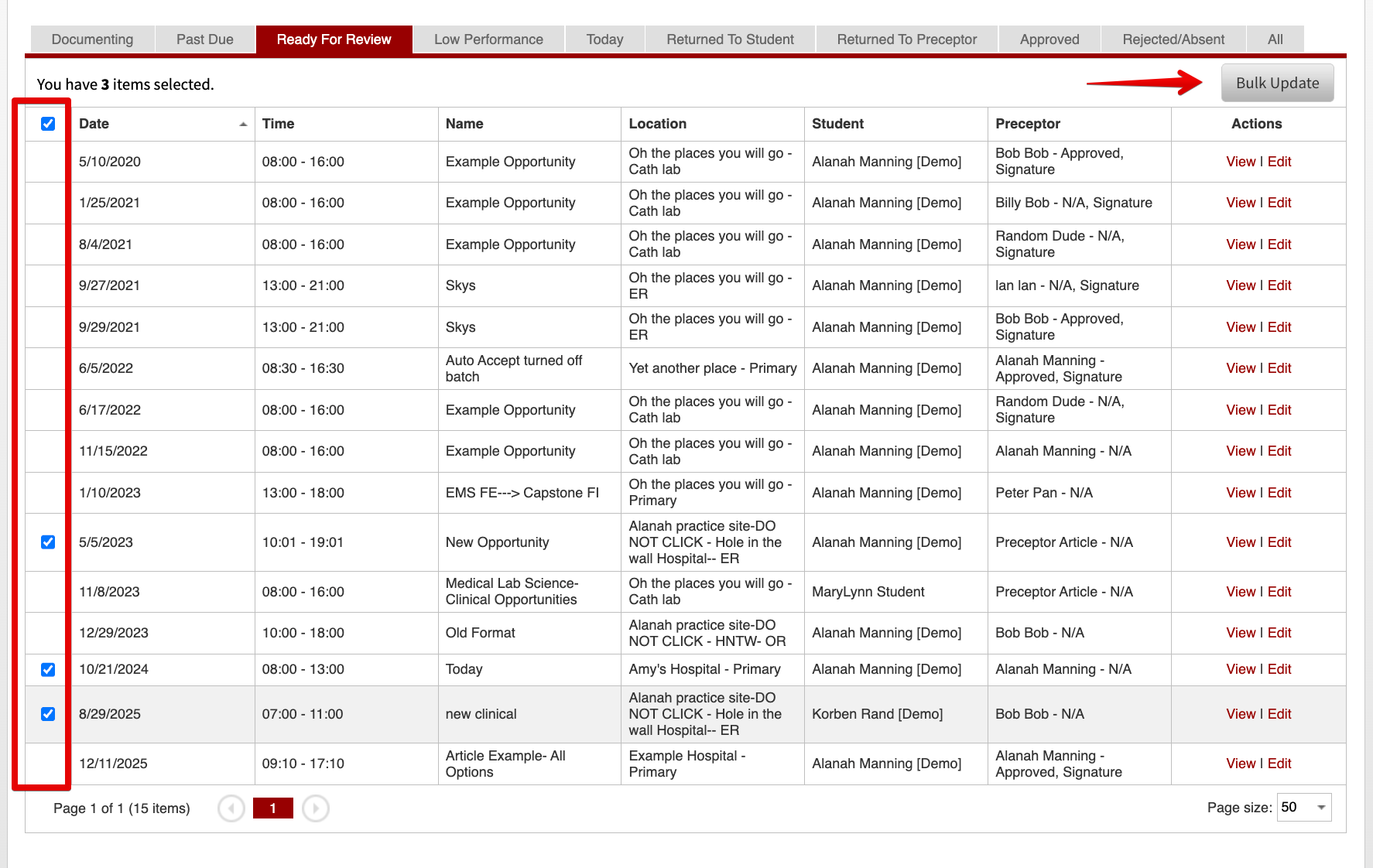Open the Page size dropdown

coord(1304,807)
